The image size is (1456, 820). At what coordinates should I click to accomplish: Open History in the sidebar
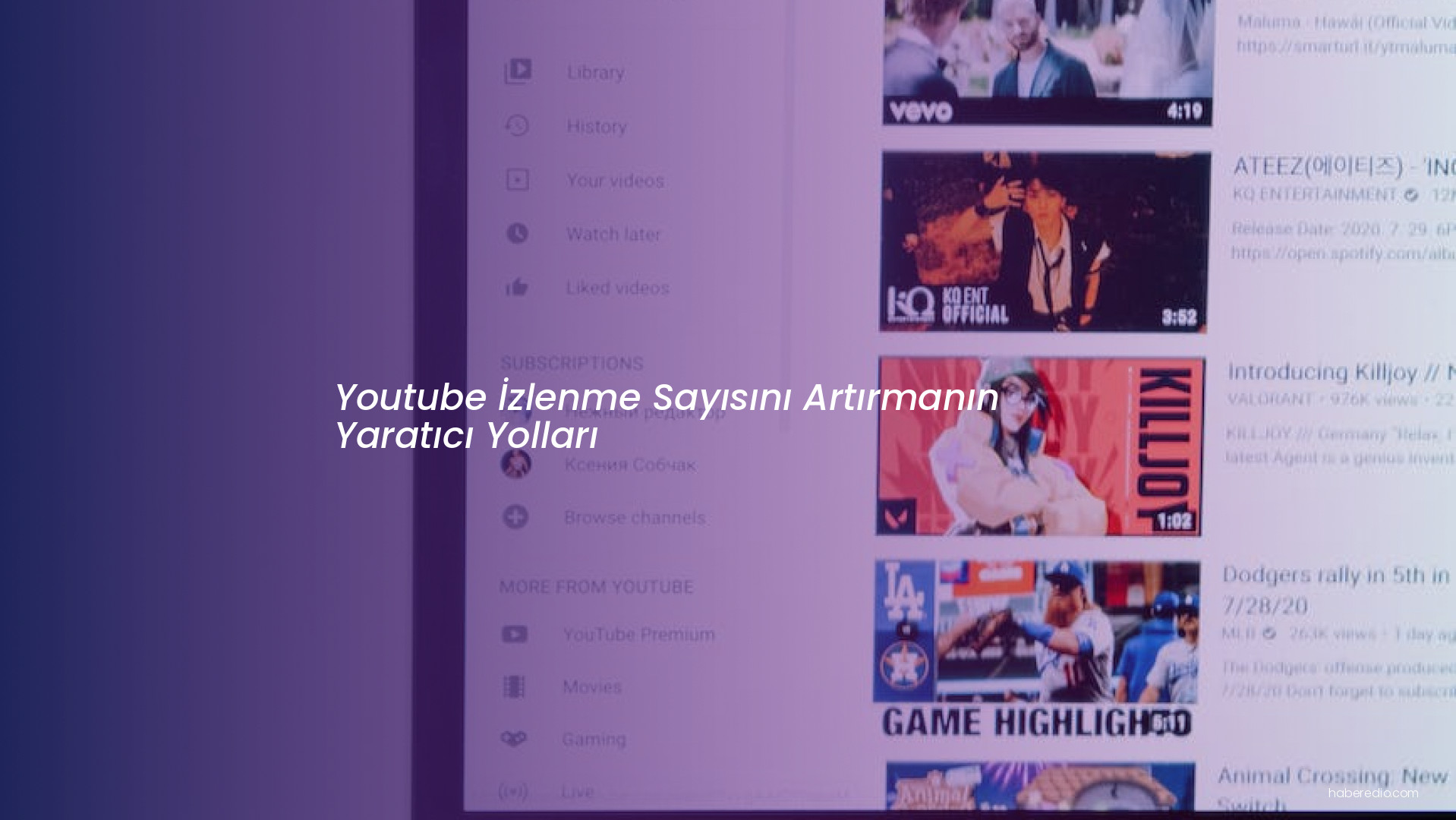[x=597, y=126]
